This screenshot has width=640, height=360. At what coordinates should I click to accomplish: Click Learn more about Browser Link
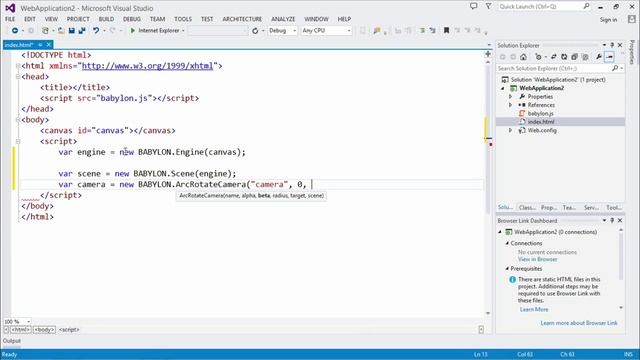(579, 323)
